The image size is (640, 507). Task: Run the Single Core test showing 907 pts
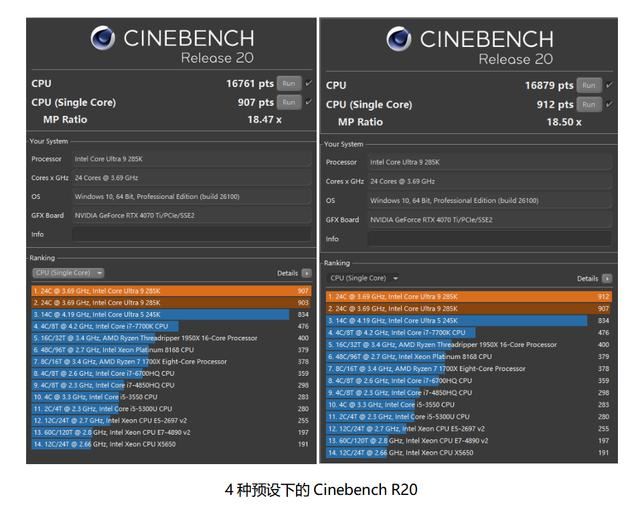point(289,102)
